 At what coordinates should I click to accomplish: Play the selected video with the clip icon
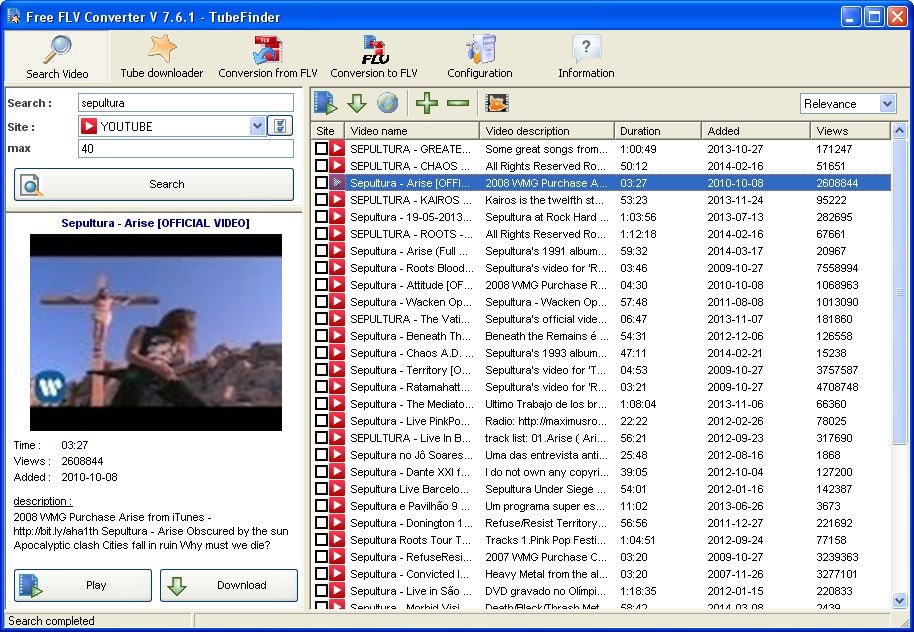coord(322,102)
